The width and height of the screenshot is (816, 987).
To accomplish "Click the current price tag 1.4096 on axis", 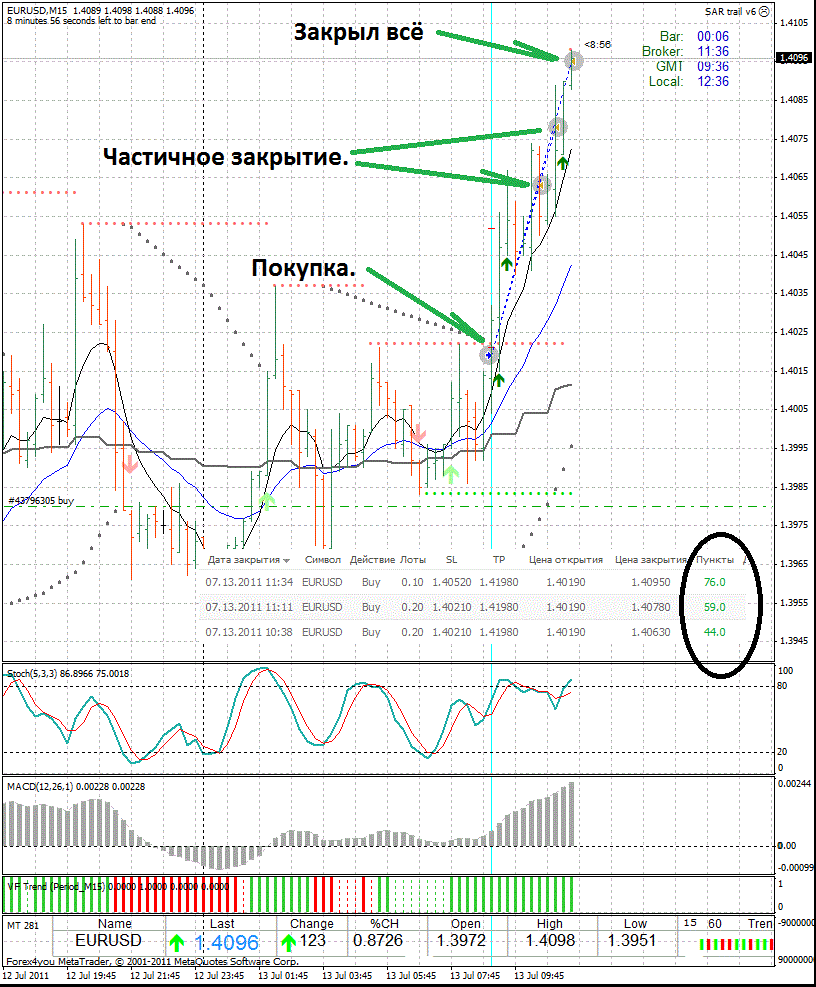I will [x=794, y=58].
